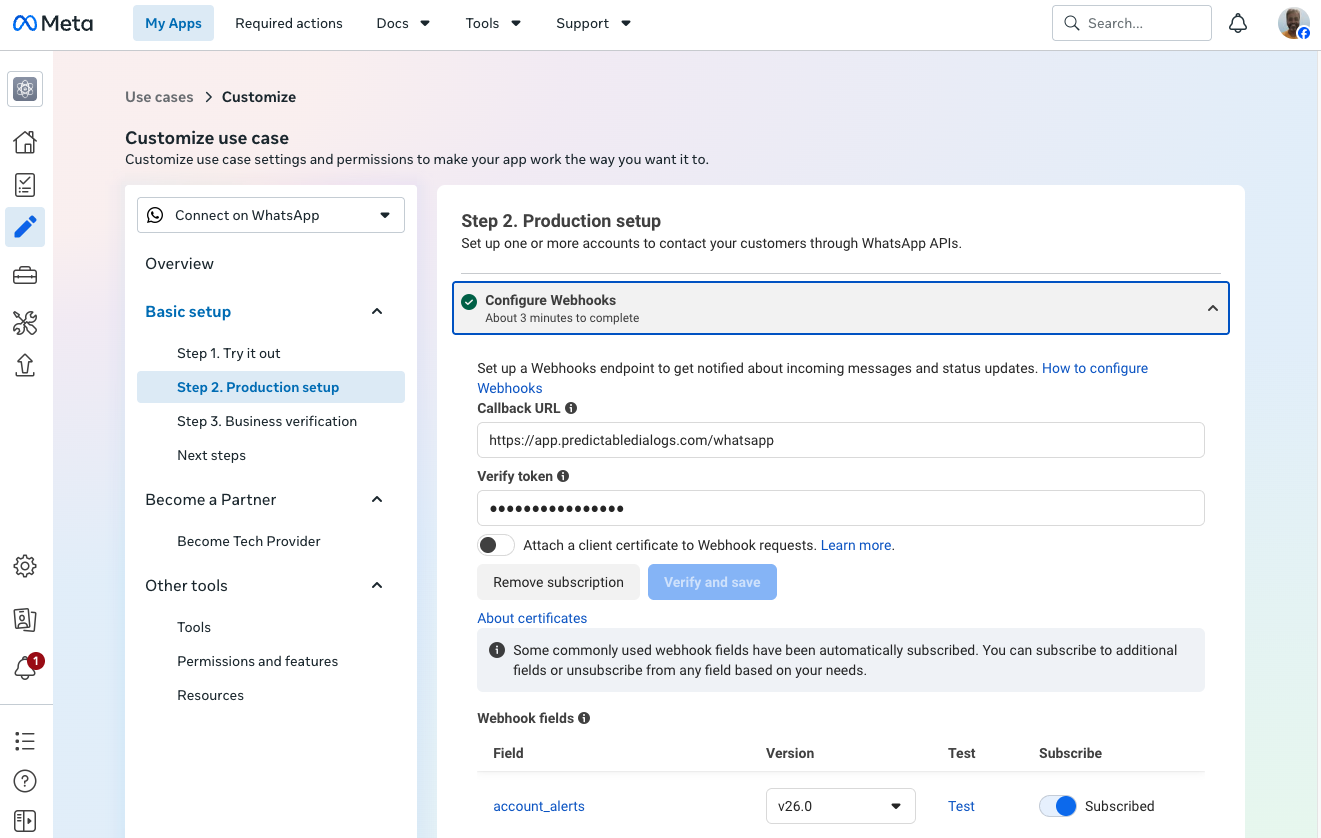Image resolution: width=1321 pixels, height=838 pixels.
Task: Click into the top Search box
Action: pos(1132,23)
